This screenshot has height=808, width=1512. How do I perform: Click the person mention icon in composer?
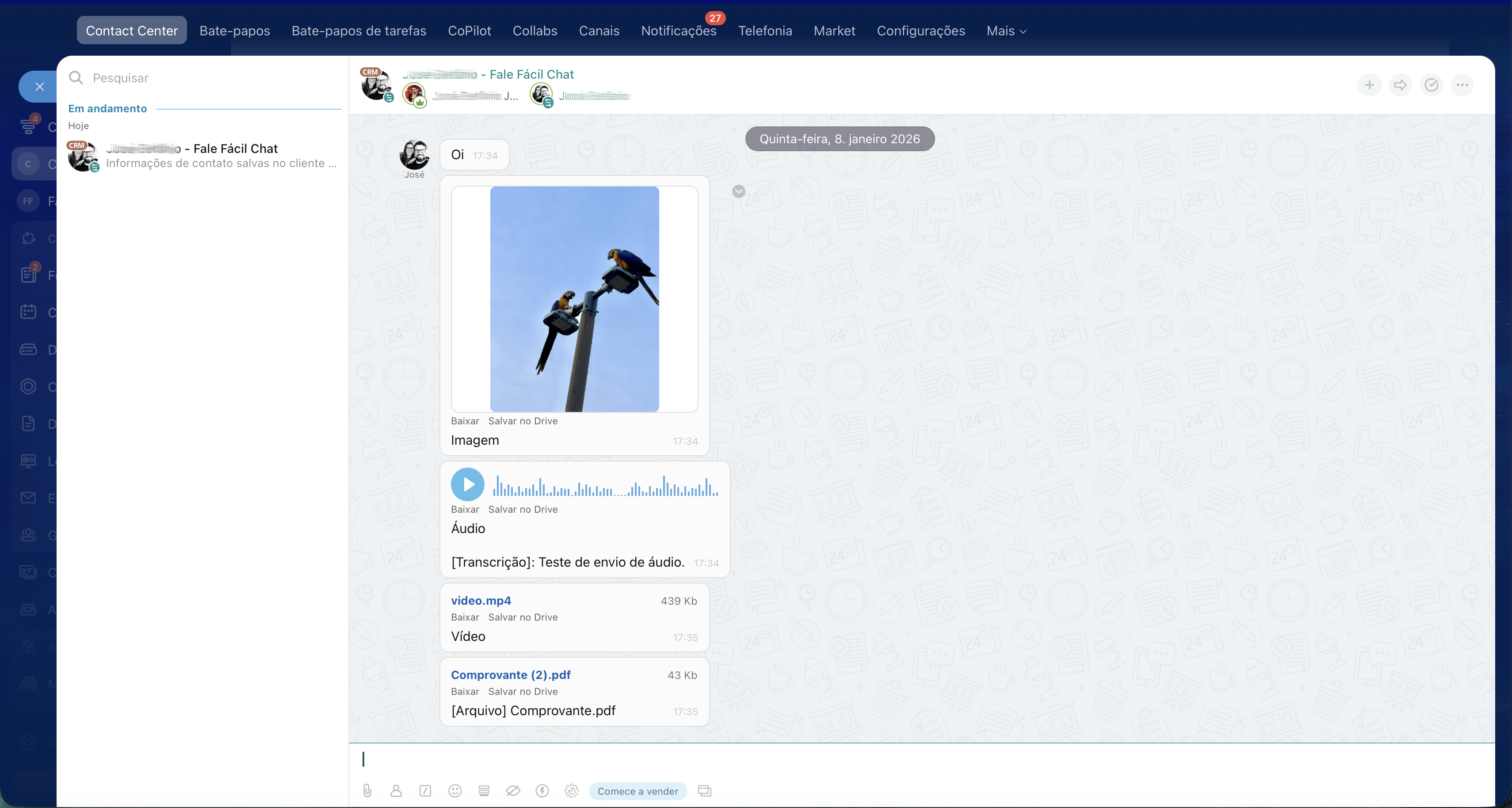(396, 791)
